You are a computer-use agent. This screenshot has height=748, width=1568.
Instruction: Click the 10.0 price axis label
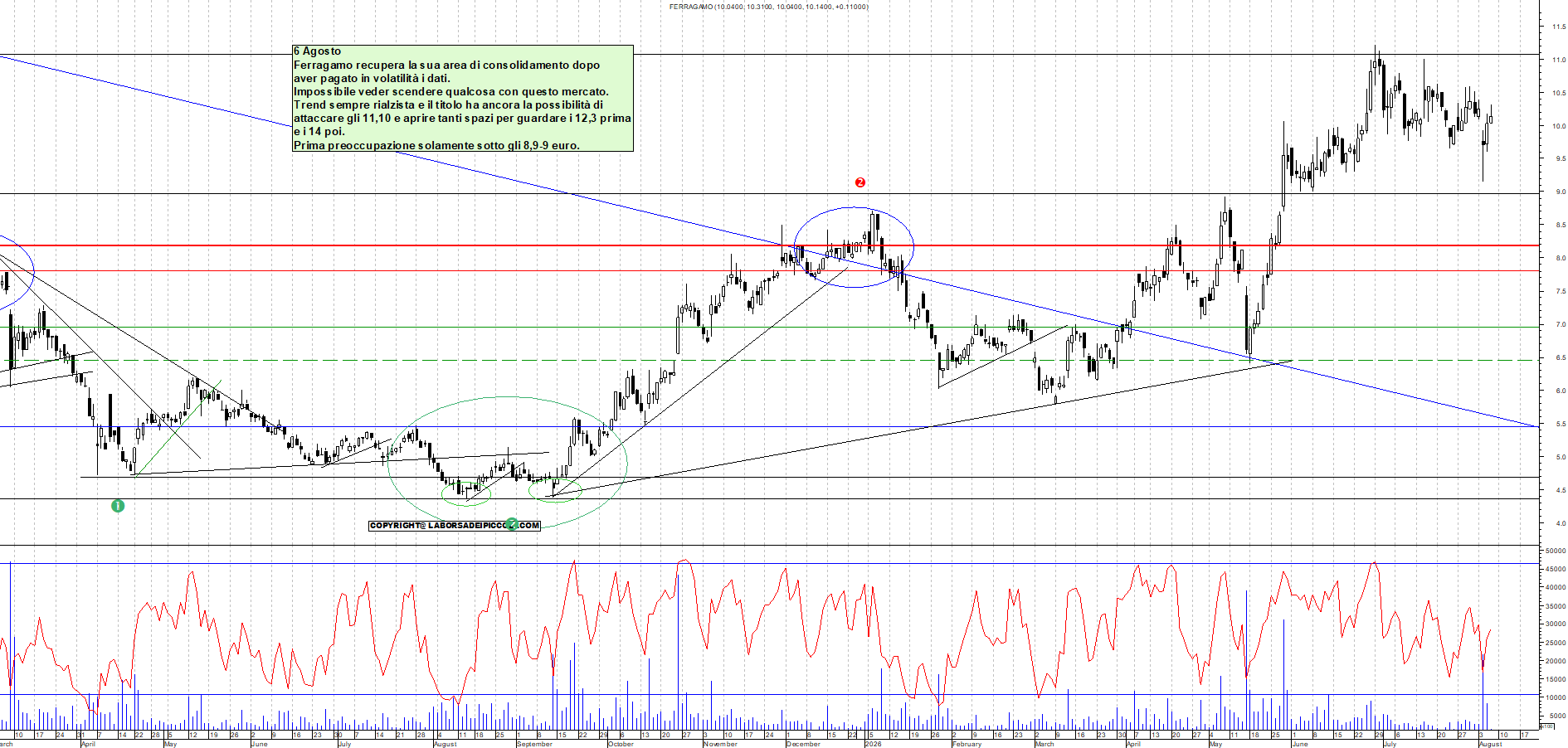[x=1559, y=126]
